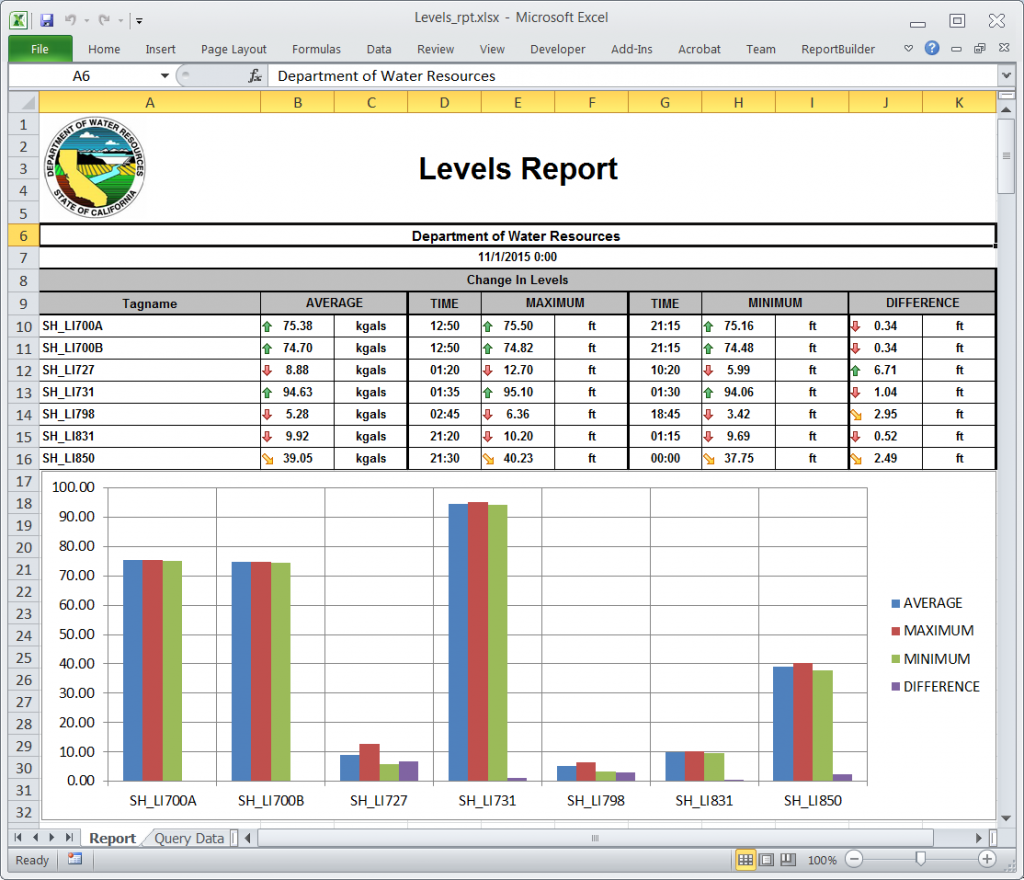Screen dimensions: 1024x880
Task: Click the 100% zoom level button
Action: (820, 860)
